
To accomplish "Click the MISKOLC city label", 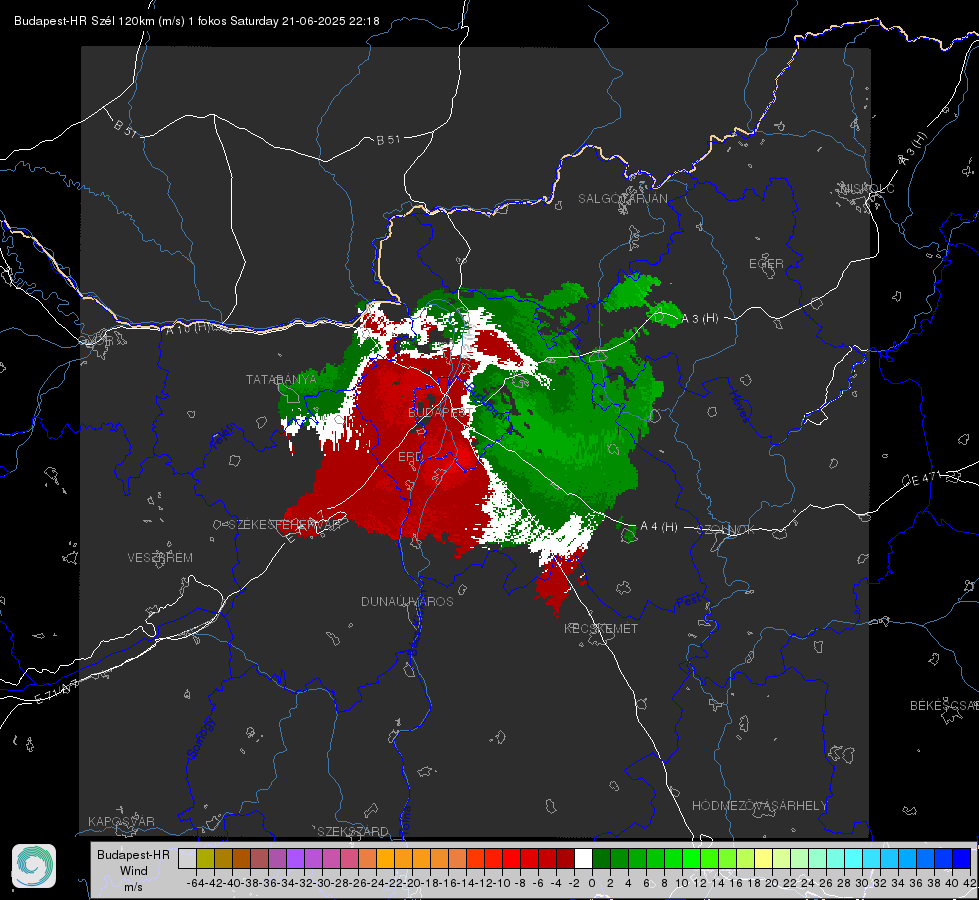I will (x=867, y=189).
